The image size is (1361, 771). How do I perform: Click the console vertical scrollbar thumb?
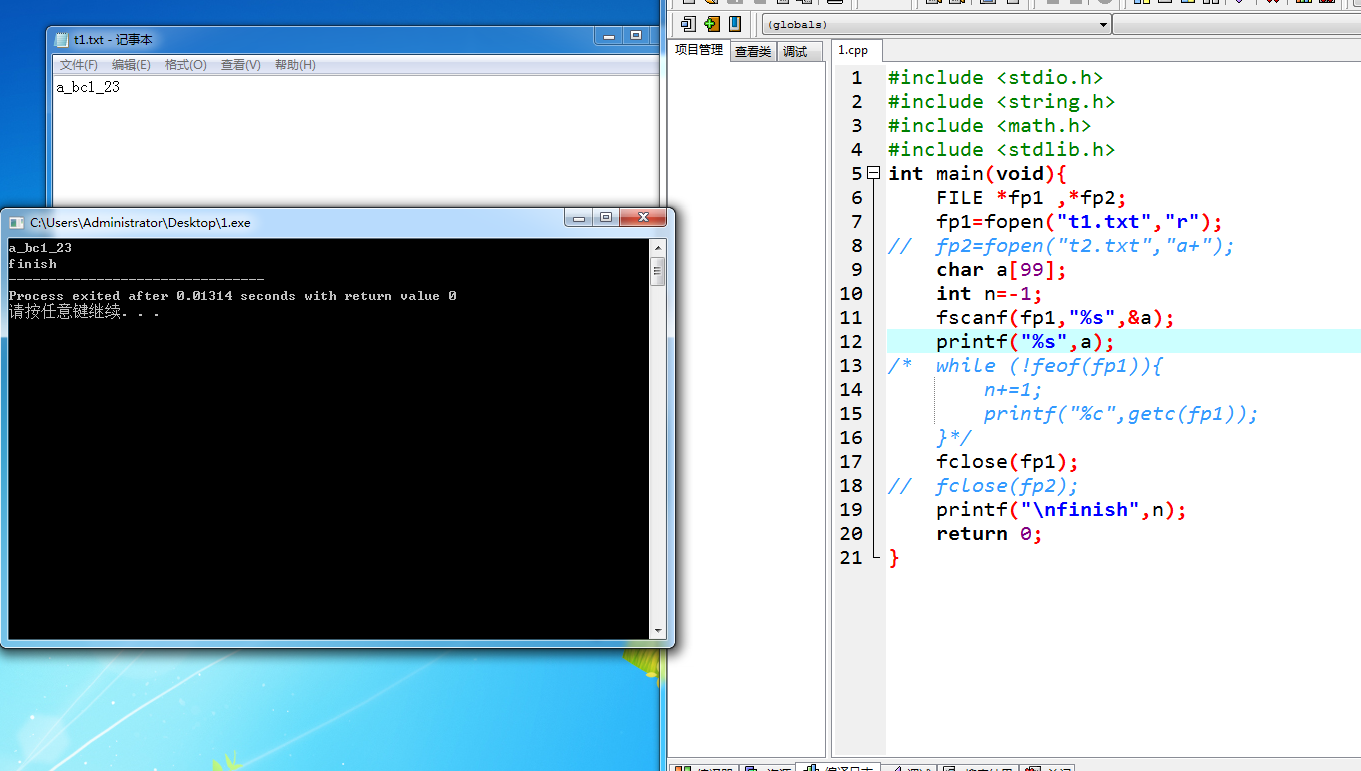click(658, 271)
